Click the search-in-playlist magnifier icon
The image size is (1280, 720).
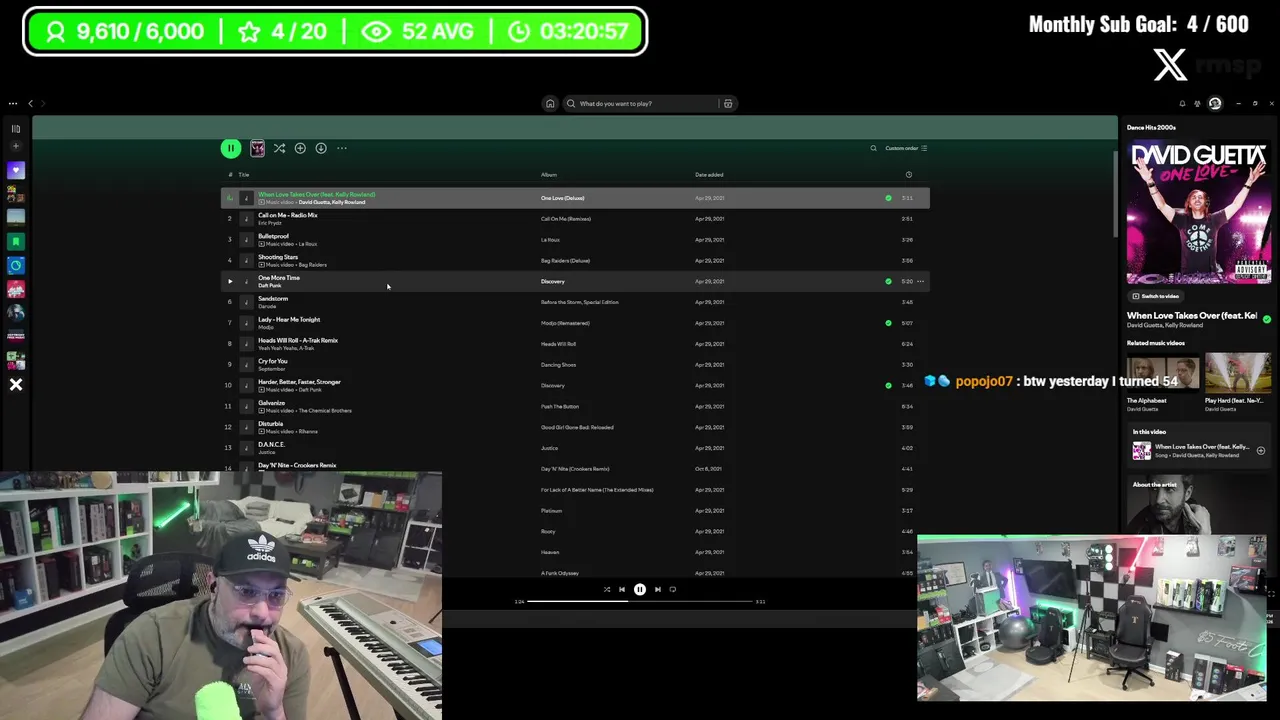click(873, 148)
